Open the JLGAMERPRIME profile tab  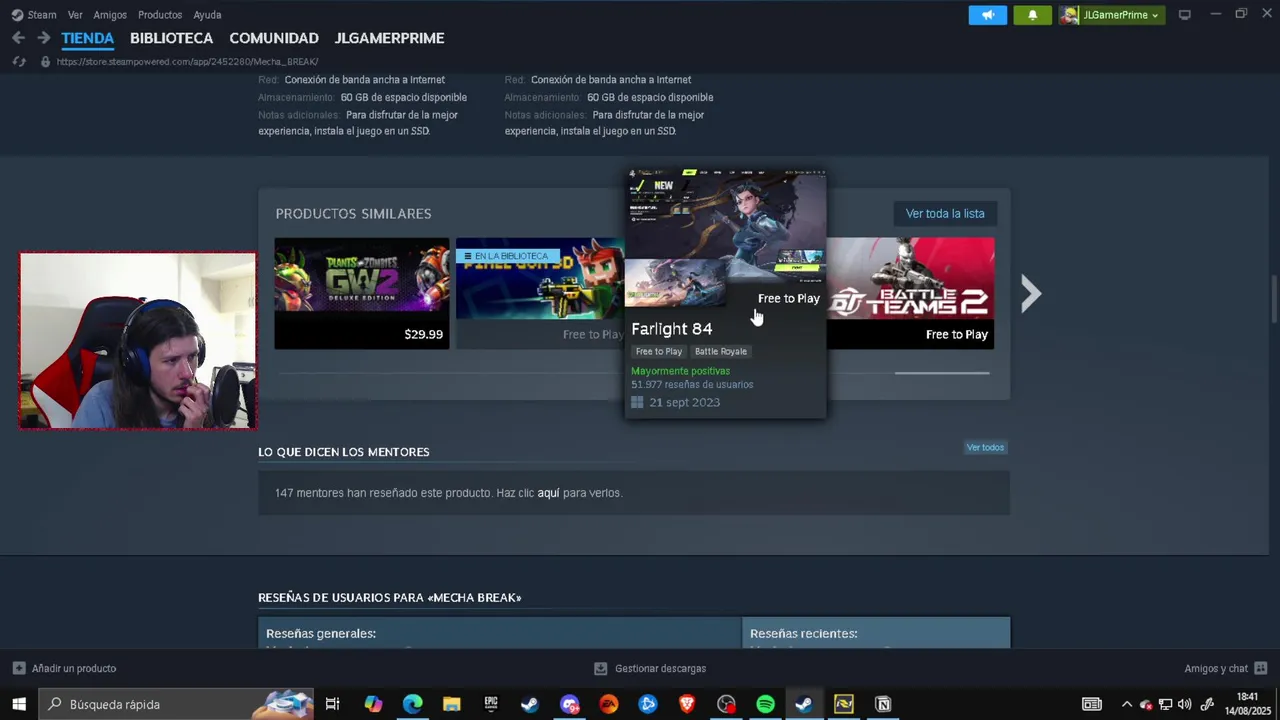tap(389, 38)
